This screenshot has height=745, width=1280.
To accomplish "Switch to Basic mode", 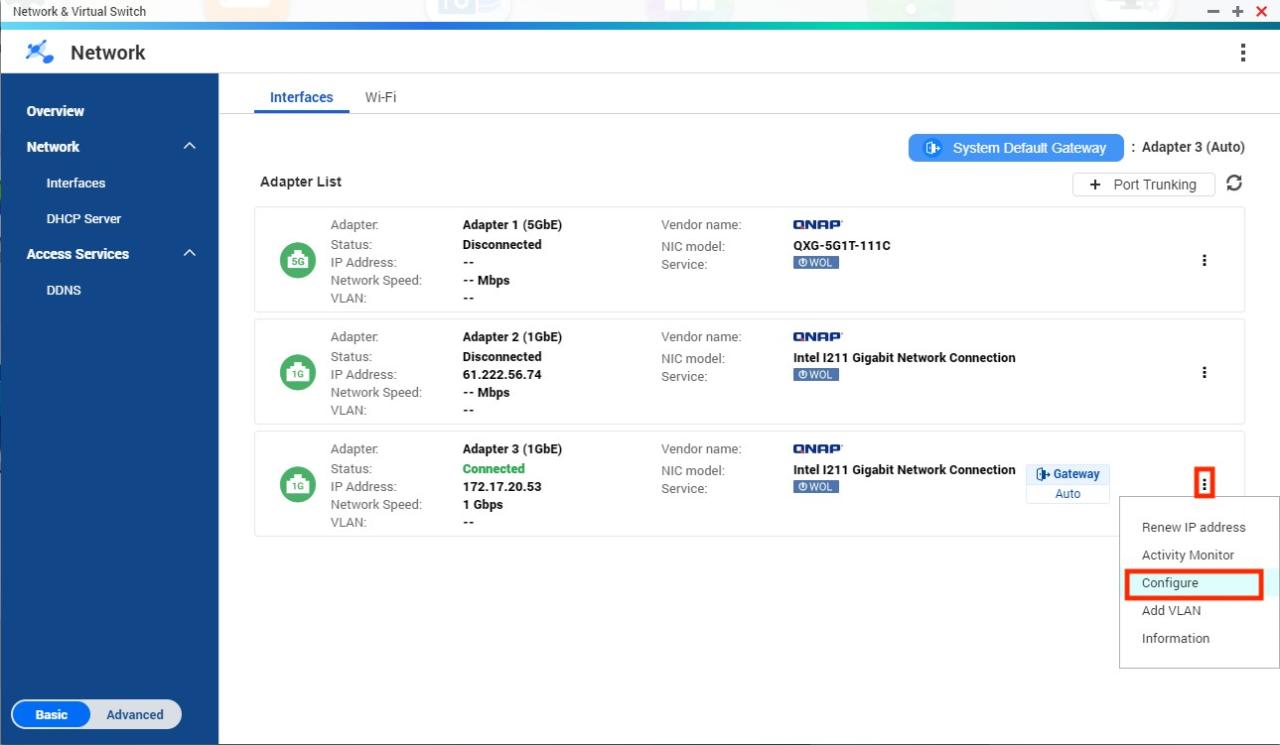I will tap(52, 714).
